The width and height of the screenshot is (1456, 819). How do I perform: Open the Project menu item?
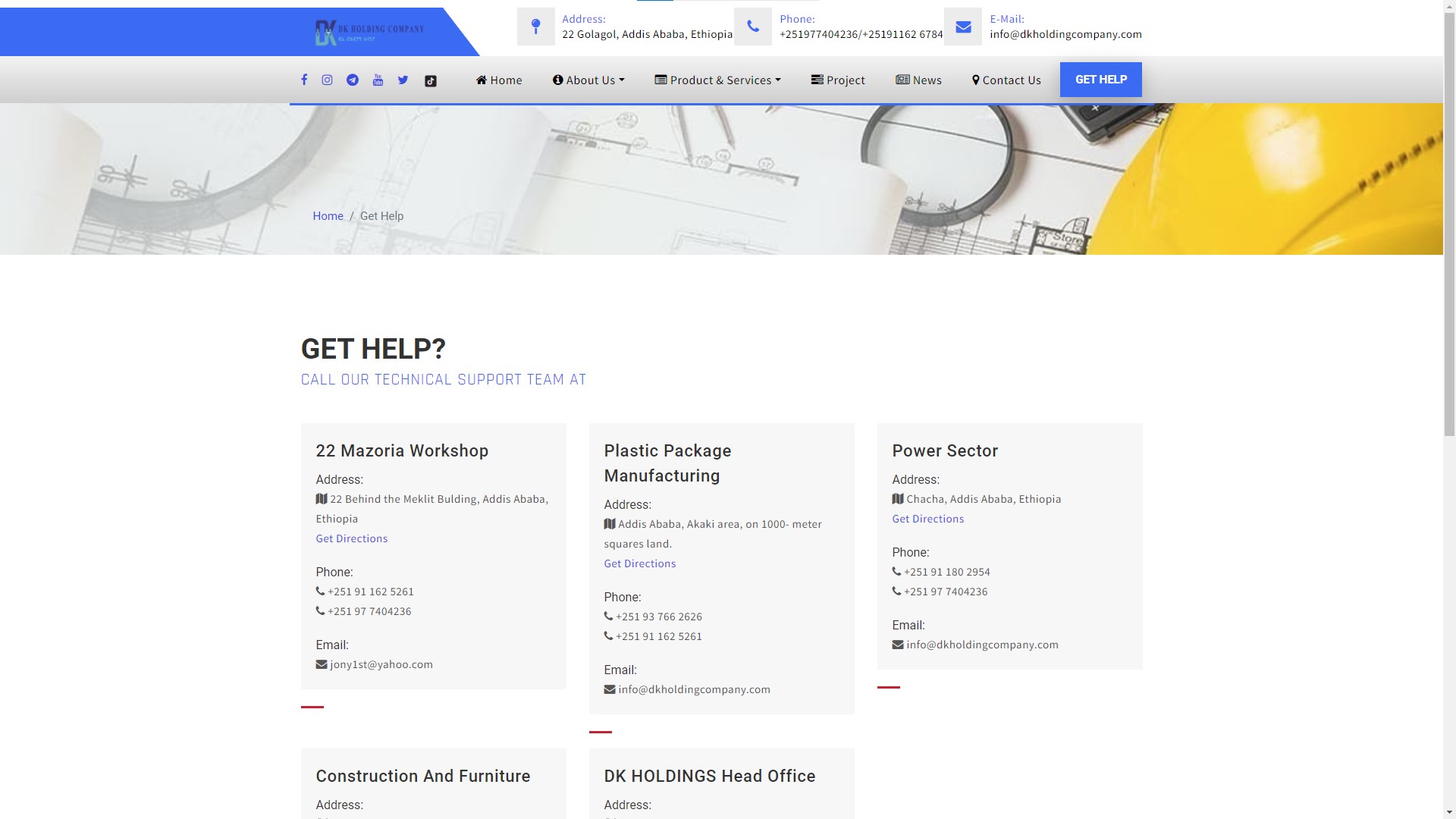838,80
